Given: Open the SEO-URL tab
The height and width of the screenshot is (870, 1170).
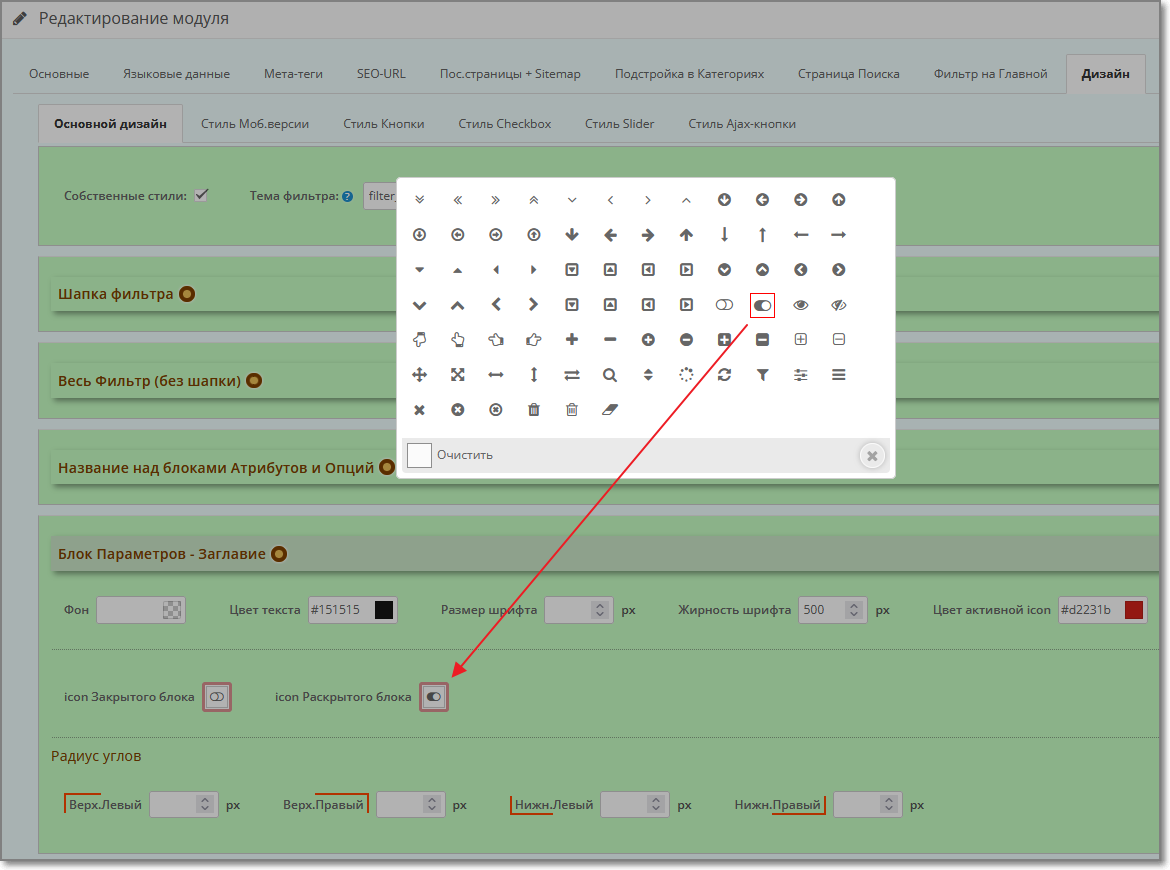Looking at the screenshot, I should point(381,74).
